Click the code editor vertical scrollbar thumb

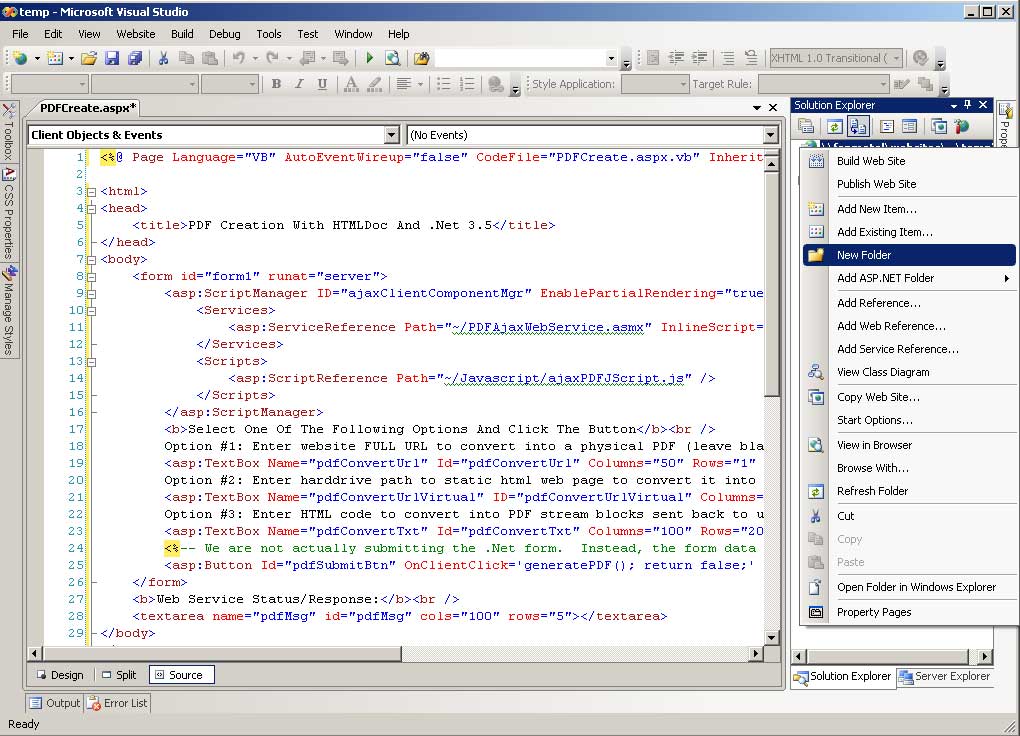[771, 283]
